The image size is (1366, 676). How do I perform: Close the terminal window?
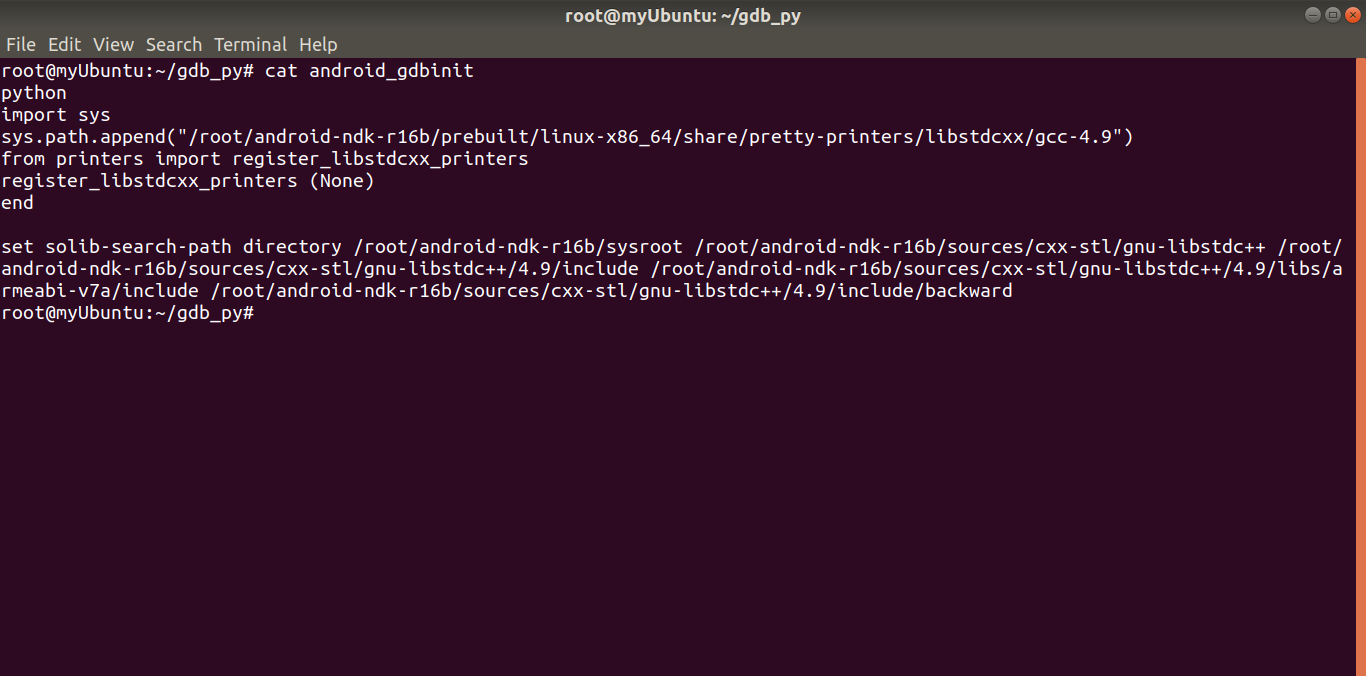[x=1351, y=15]
